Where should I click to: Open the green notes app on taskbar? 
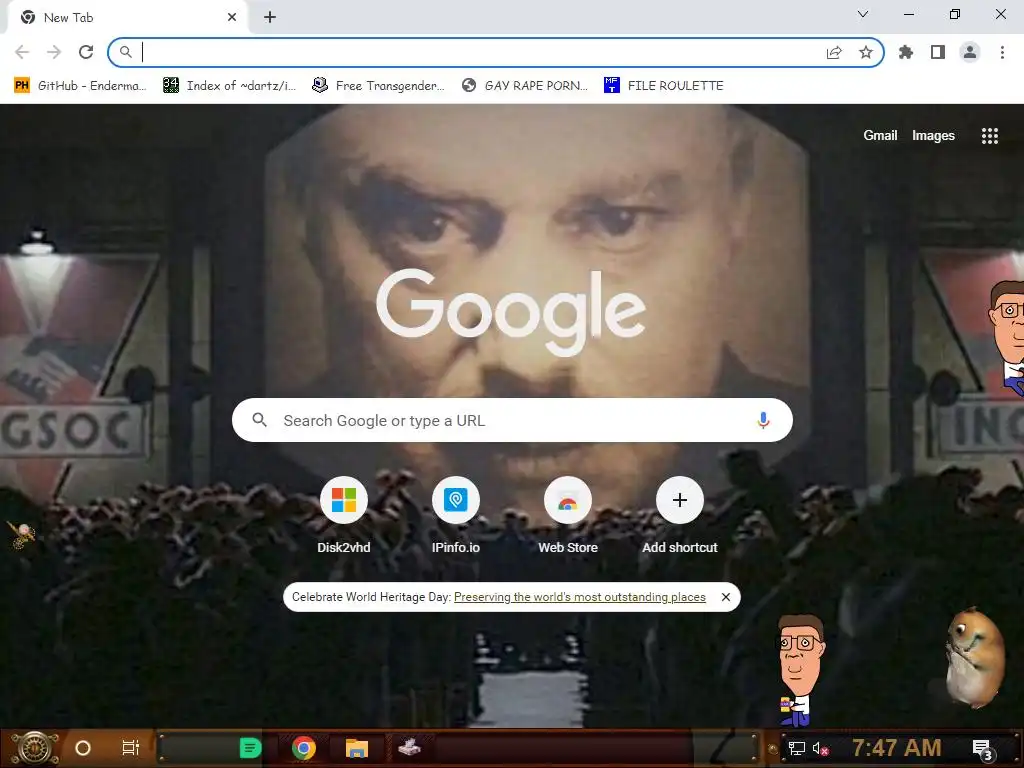(x=250, y=748)
